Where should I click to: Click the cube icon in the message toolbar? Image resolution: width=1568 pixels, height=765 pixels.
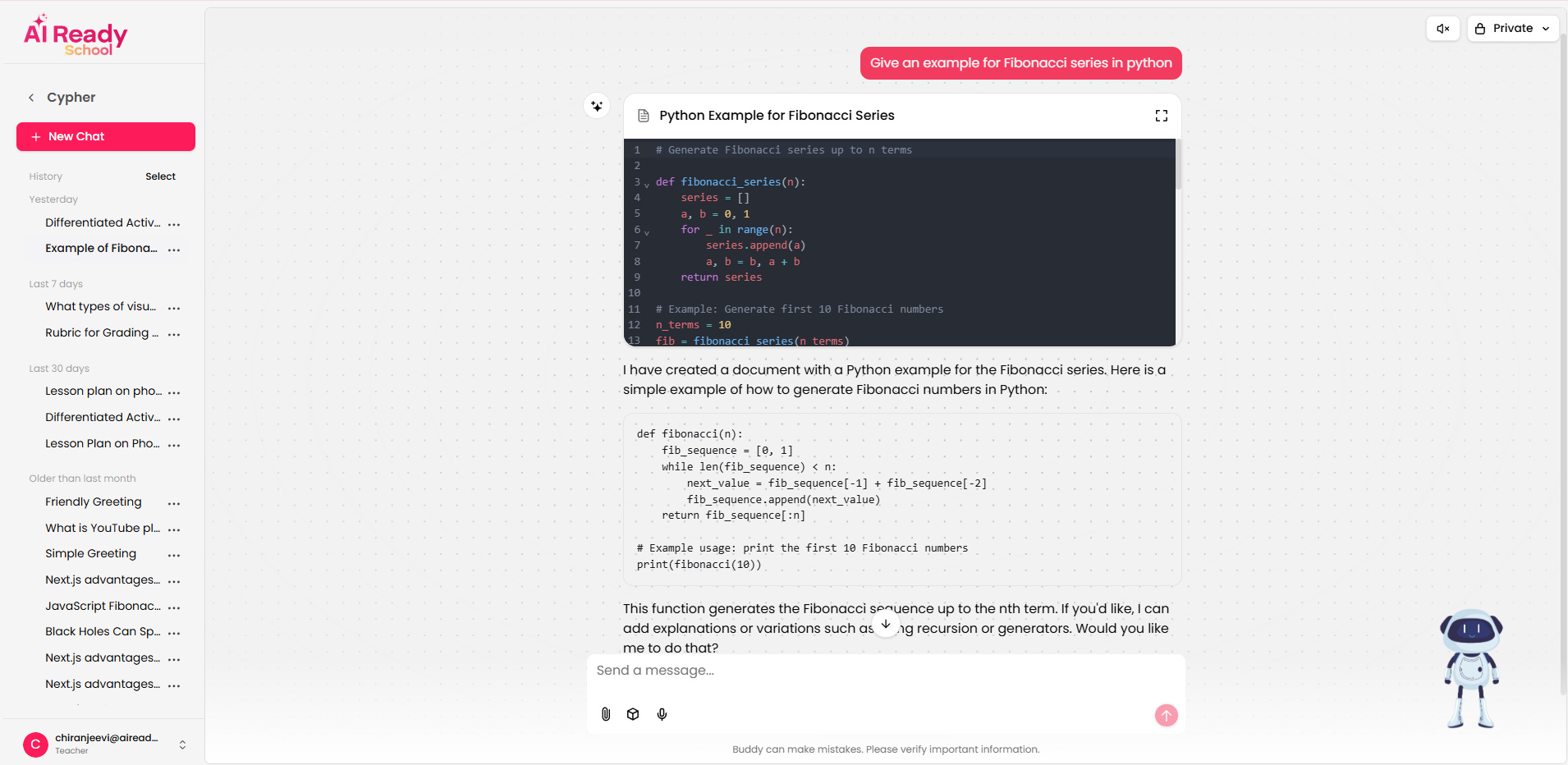click(633, 714)
